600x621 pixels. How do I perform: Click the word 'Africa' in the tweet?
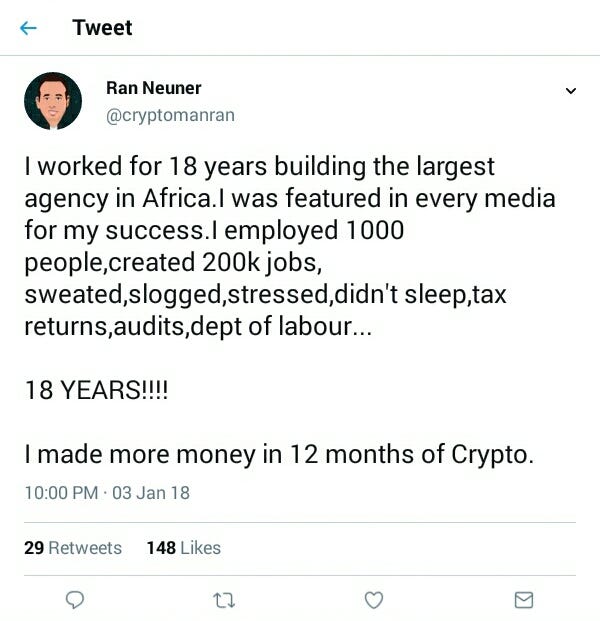177,198
